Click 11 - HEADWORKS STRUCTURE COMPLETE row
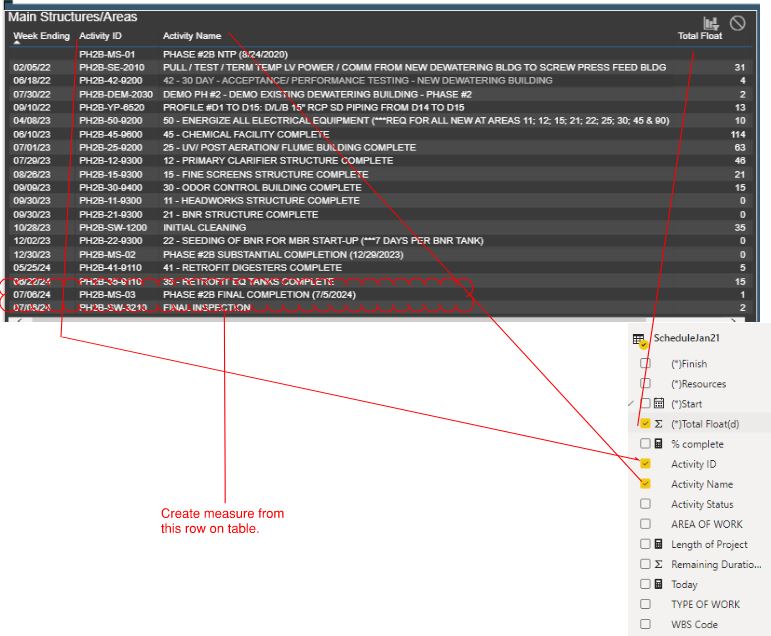 (261, 201)
